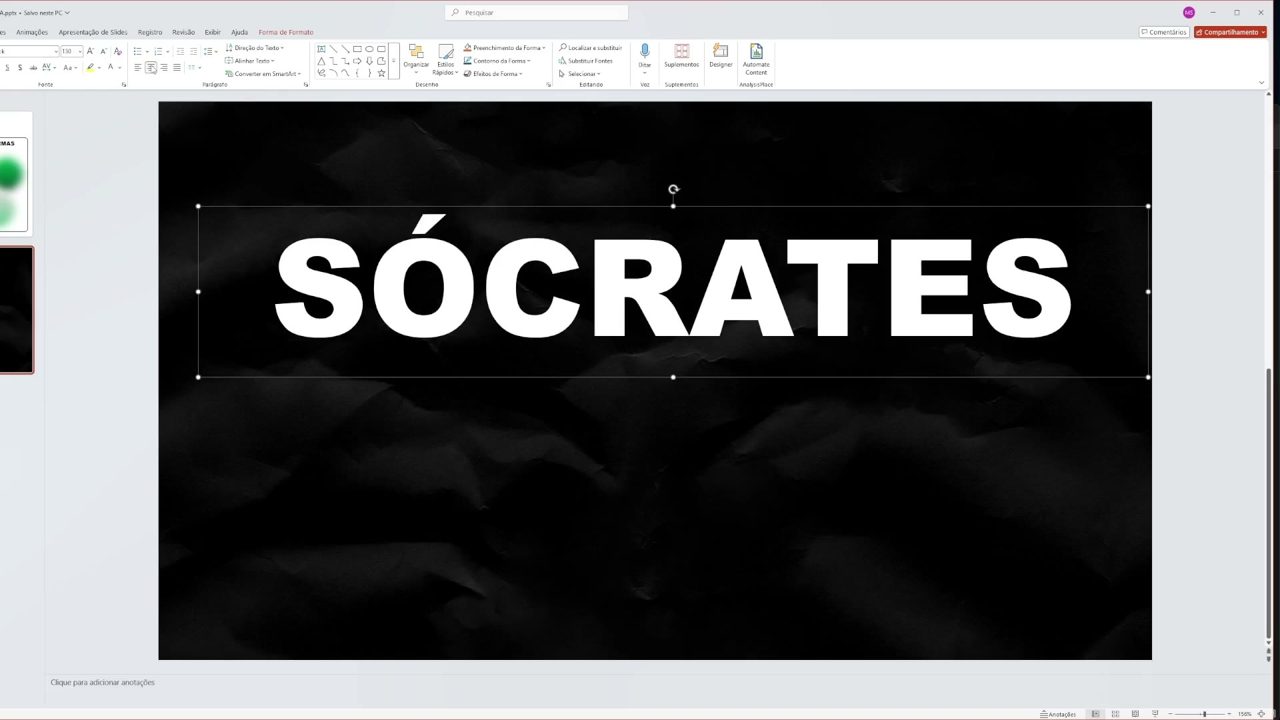
Task: Click the Compartilhamento button
Action: [x=1230, y=32]
